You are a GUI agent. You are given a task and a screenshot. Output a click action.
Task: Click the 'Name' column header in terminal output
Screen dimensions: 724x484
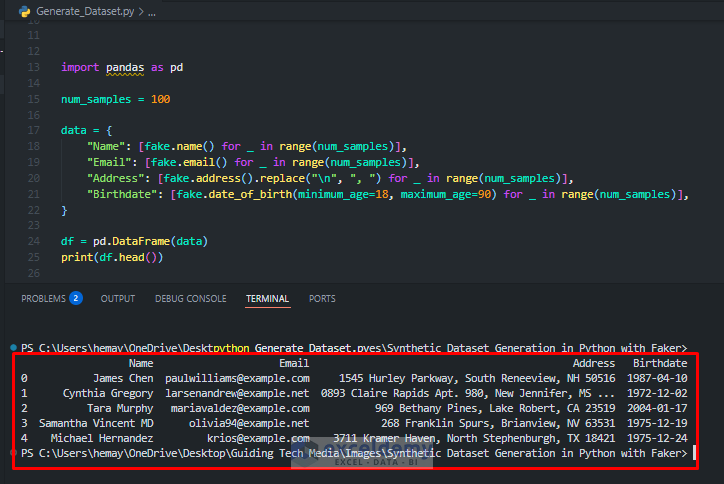(x=141, y=363)
